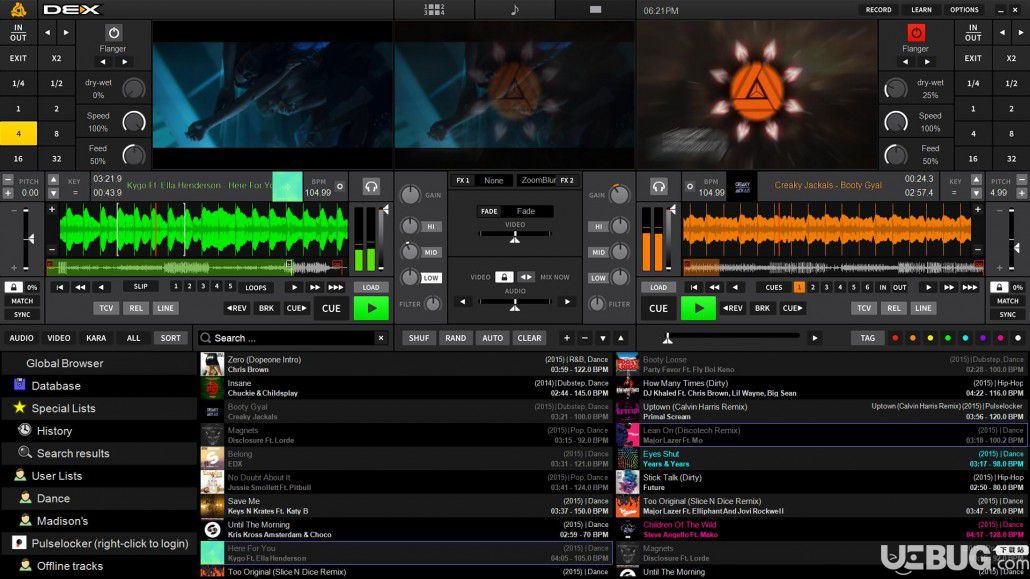
Task: Click right deck BRK button
Action: tap(762, 308)
